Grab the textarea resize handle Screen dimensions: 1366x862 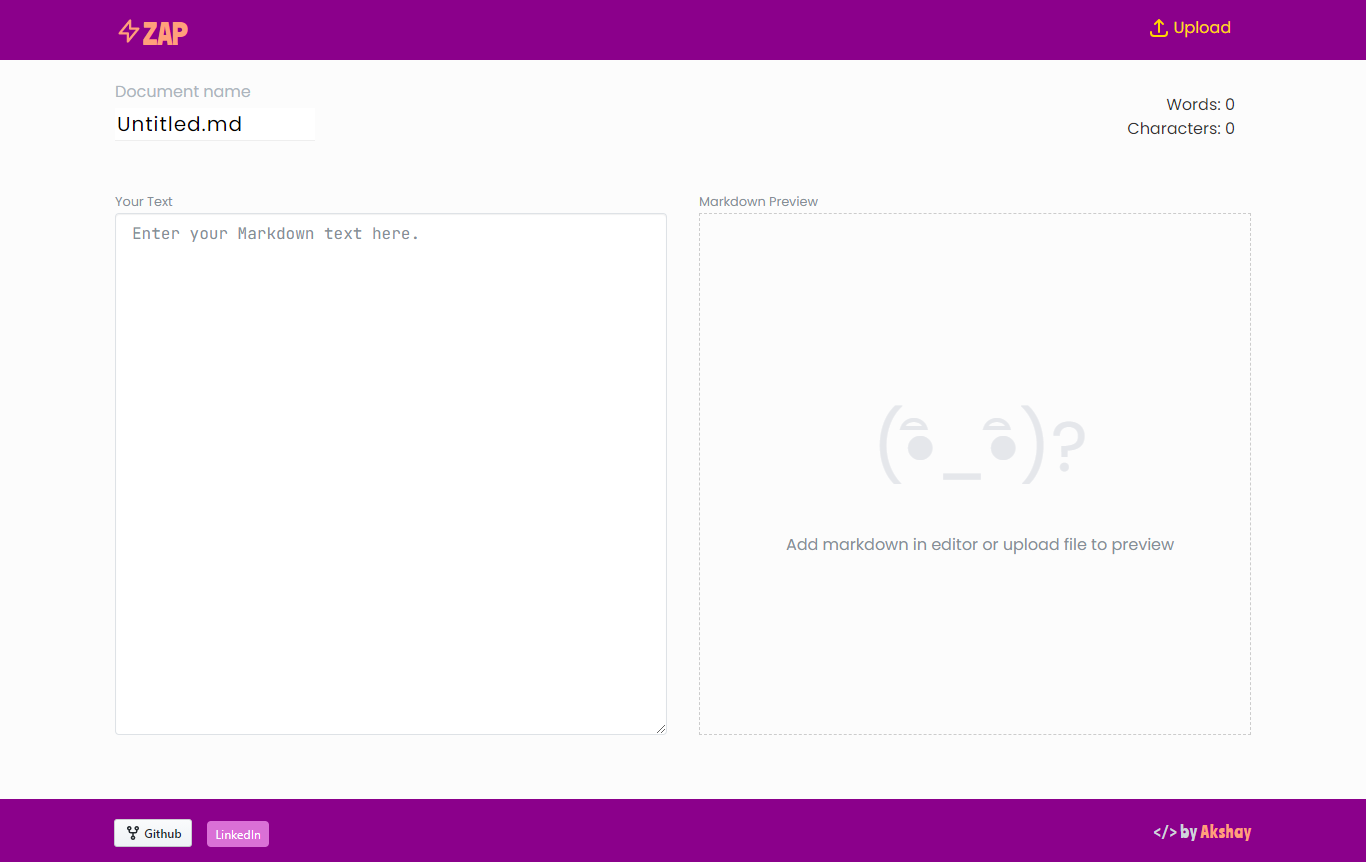point(661,729)
